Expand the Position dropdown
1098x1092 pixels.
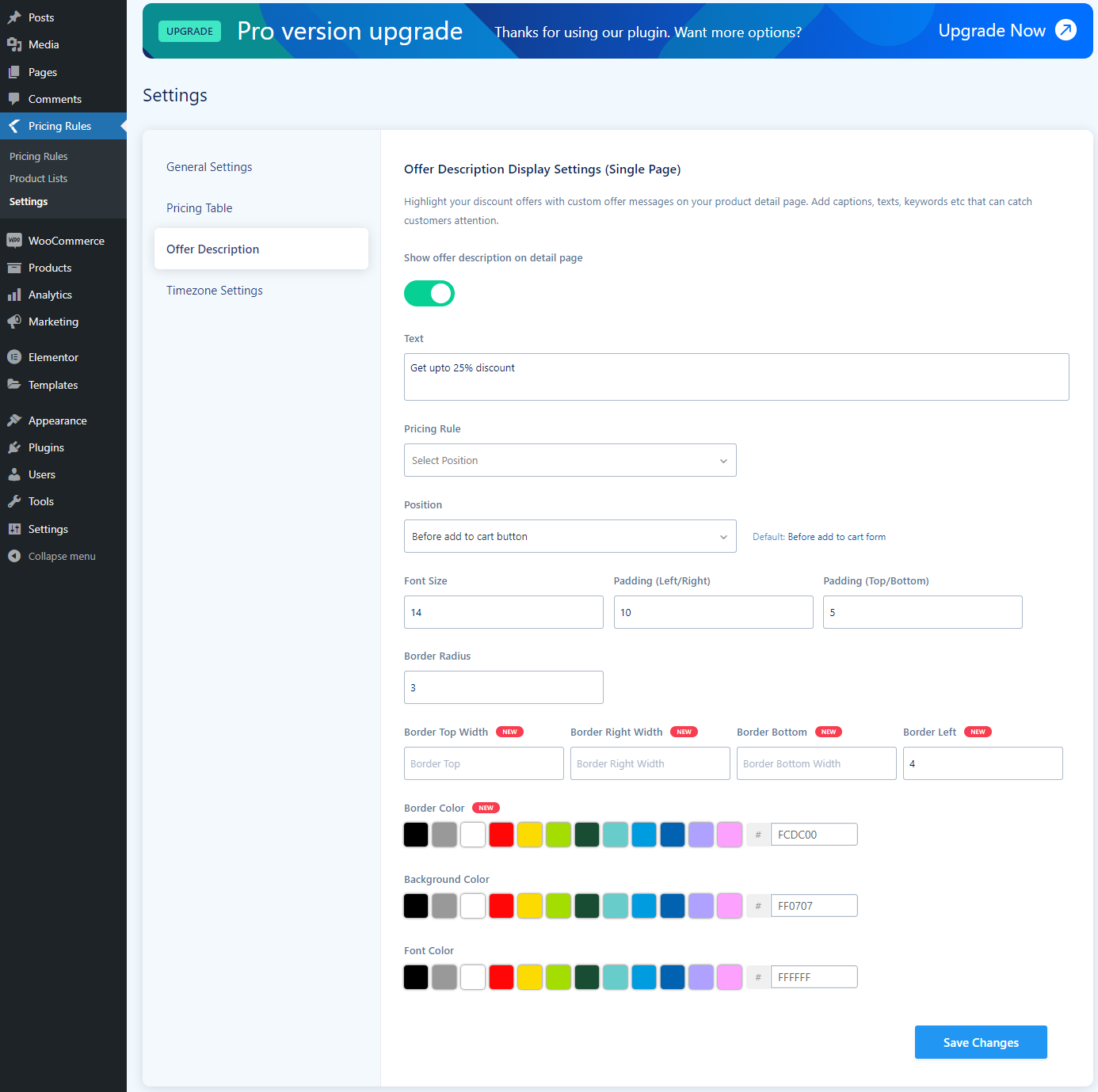point(570,536)
